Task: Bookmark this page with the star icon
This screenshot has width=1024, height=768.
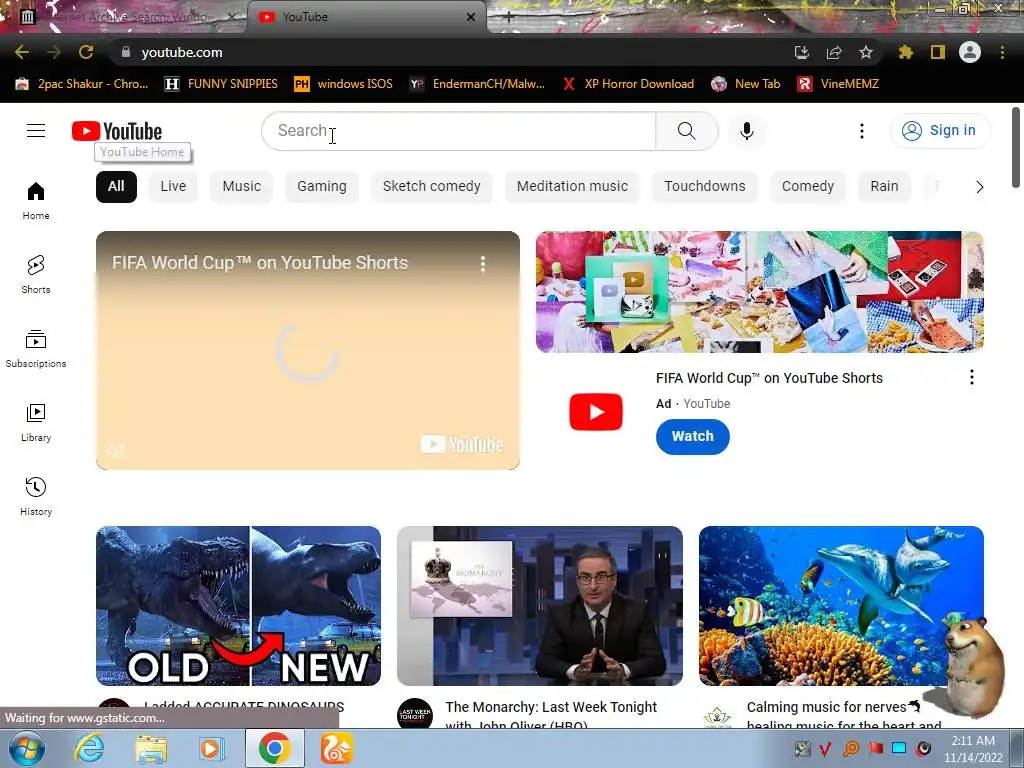Action: pyautogui.click(x=865, y=52)
